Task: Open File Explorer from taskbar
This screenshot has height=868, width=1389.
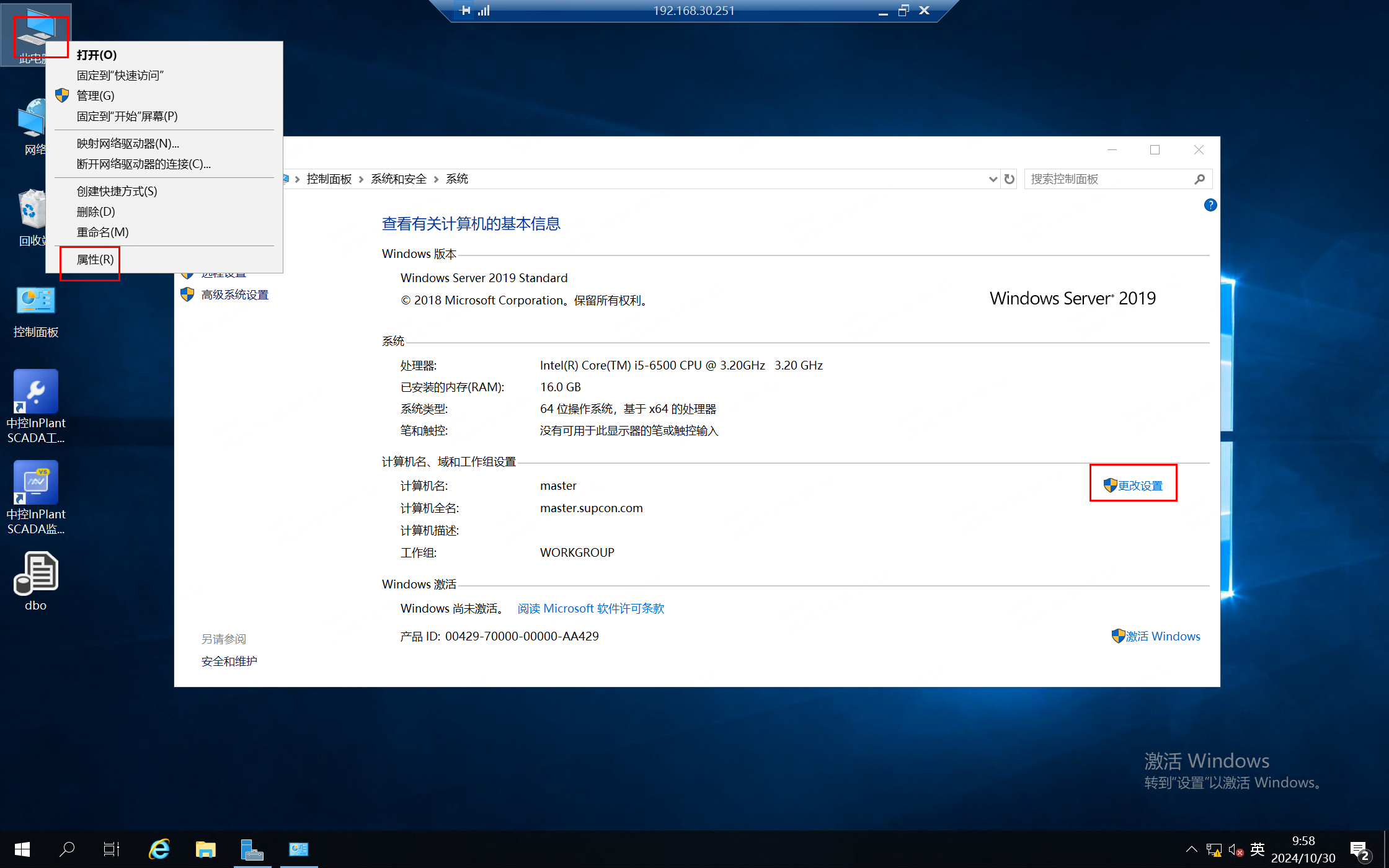Action: click(x=205, y=849)
